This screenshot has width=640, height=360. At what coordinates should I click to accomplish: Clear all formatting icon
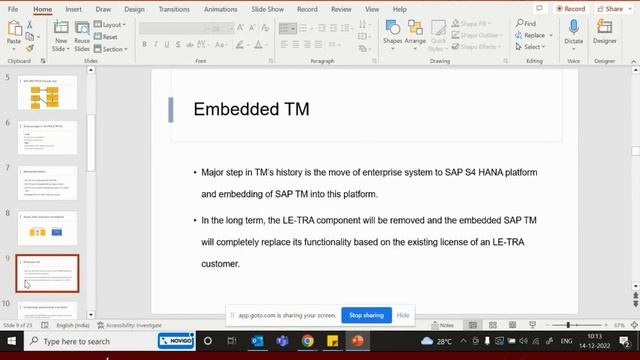(265, 28)
